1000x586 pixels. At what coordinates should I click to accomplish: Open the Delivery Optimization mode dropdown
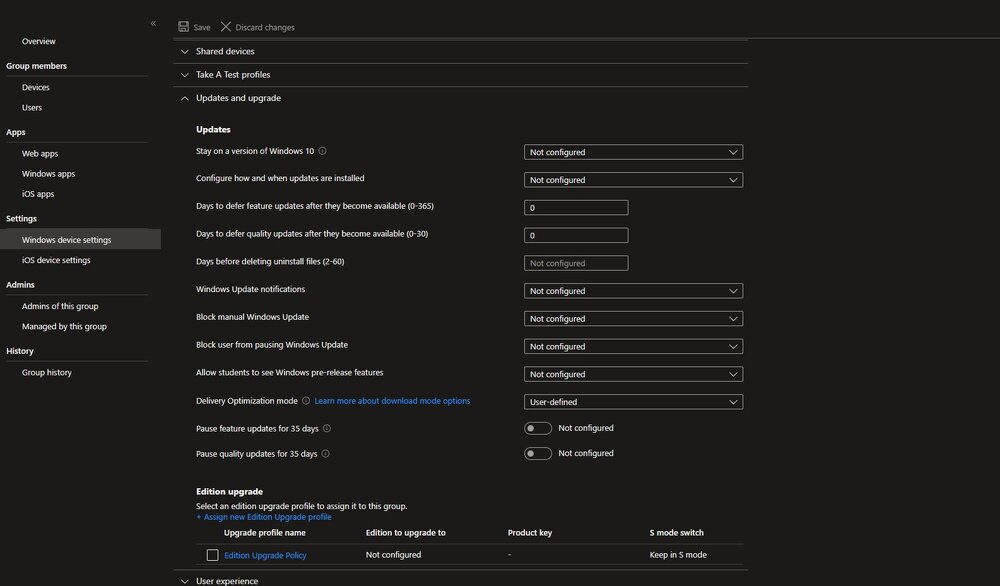[633, 402]
